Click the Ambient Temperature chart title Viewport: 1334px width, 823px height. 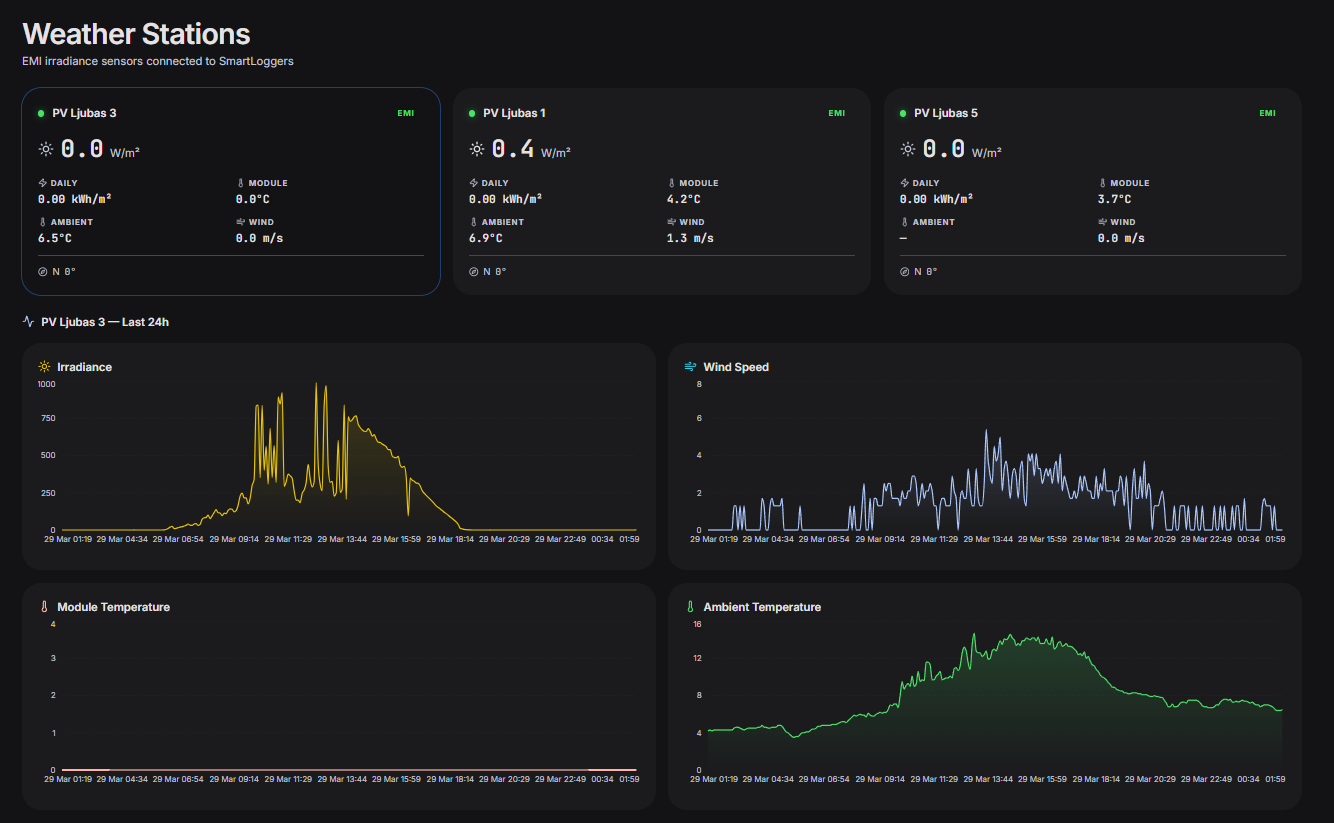click(x=762, y=607)
